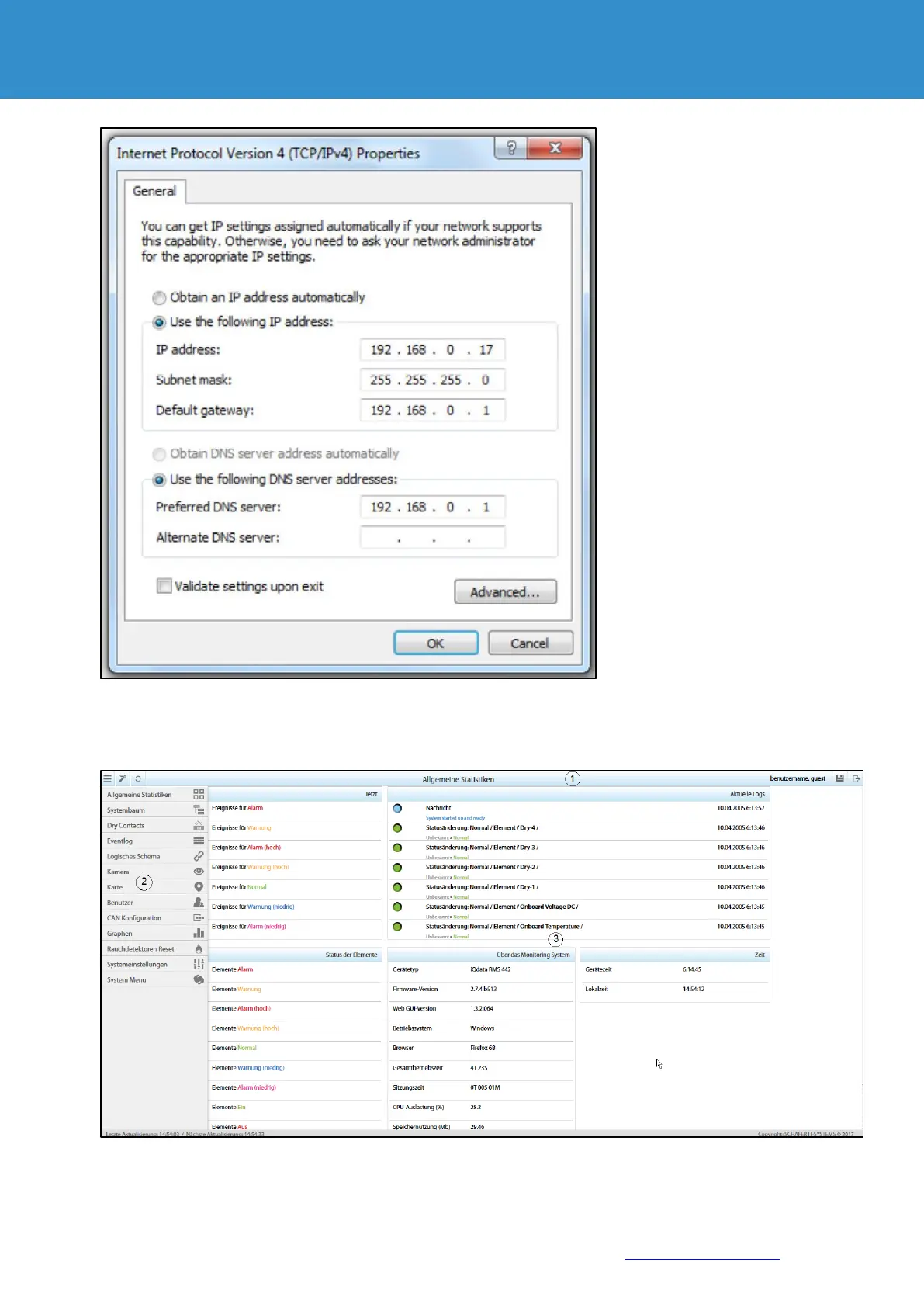Click the Browser value "Firefox 68"
The height and width of the screenshot is (1307, 924).
coord(483,1049)
